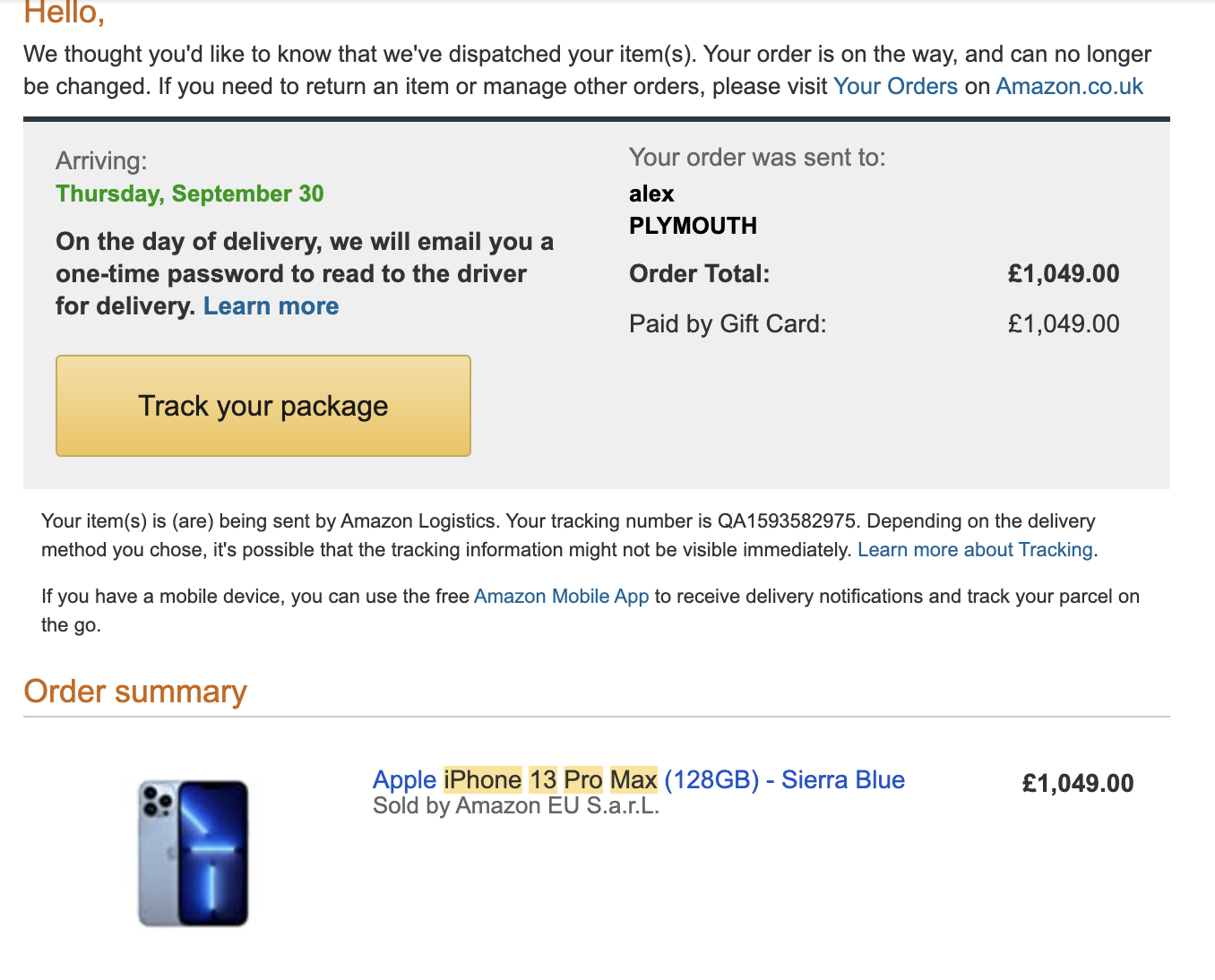The image size is (1215, 980).
Task: Click the Sold by Amazon EU S.a.r.L. text
Action: pyautogui.click(x=516, y=806)
